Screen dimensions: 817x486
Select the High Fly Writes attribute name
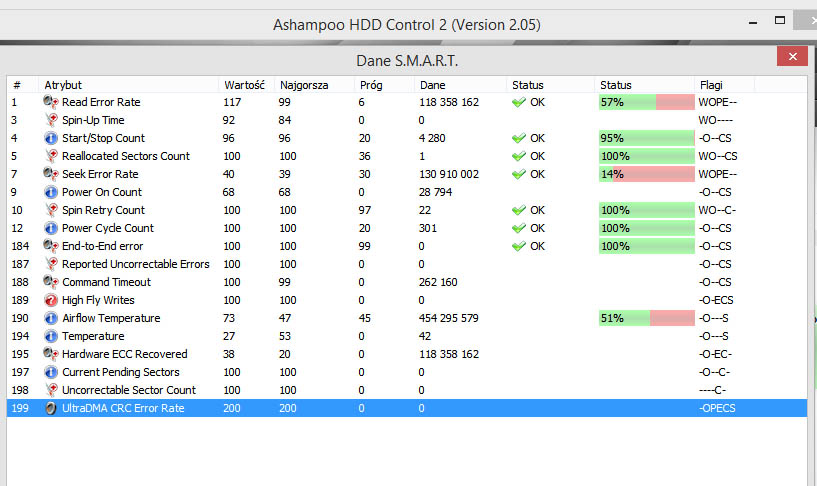coord(98,300)
